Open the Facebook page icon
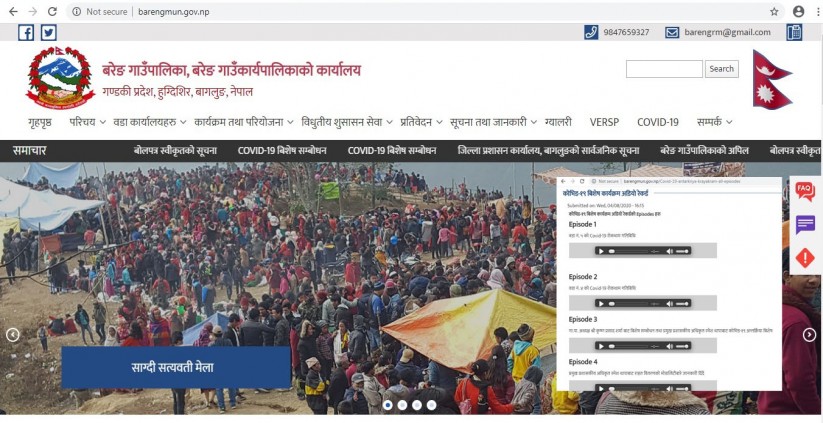823x423 pixels. [x=26, y=33]
